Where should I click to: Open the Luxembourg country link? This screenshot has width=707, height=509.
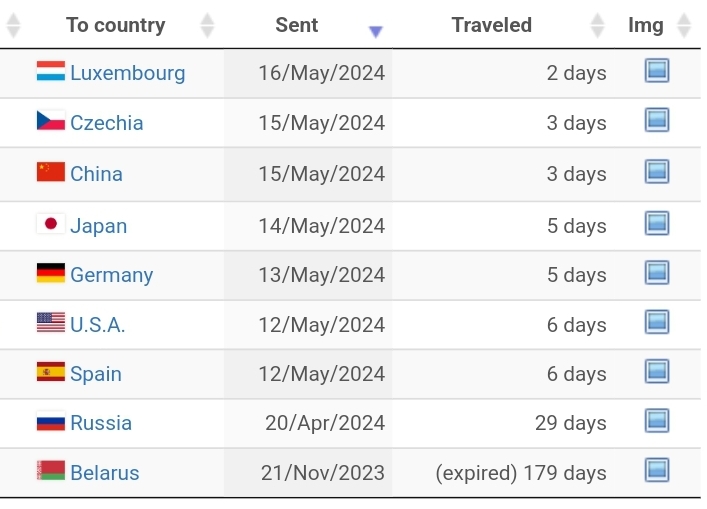pyautogui.click(x=128, y=73)
